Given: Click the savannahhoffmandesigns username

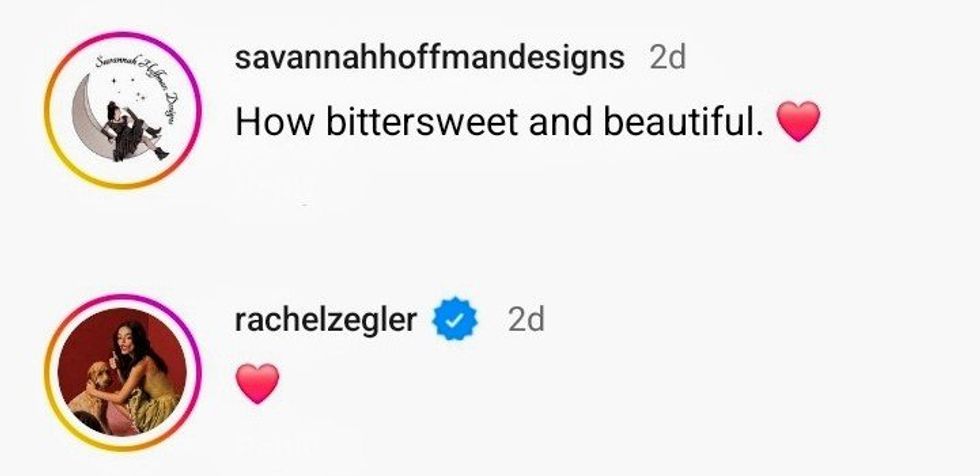Looking at the screenshot, I should [x=428, y=57].
